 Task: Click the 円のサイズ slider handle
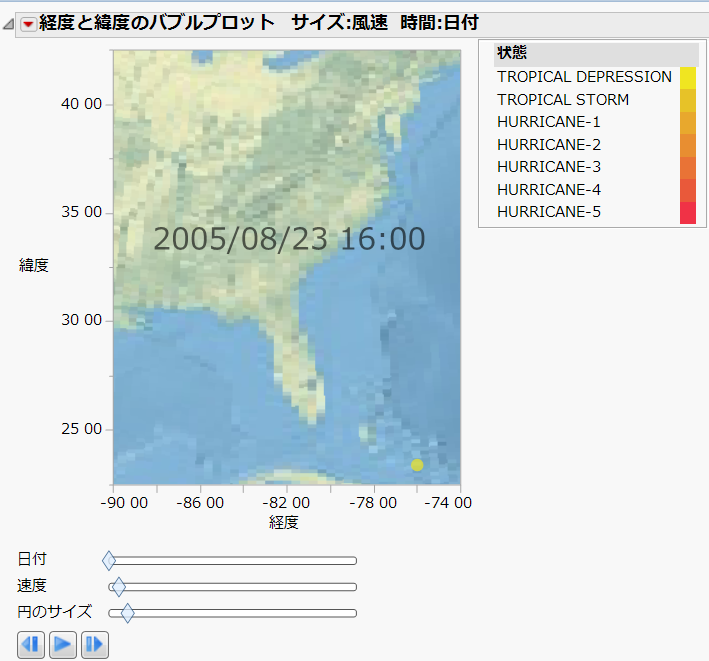(127, 613)
